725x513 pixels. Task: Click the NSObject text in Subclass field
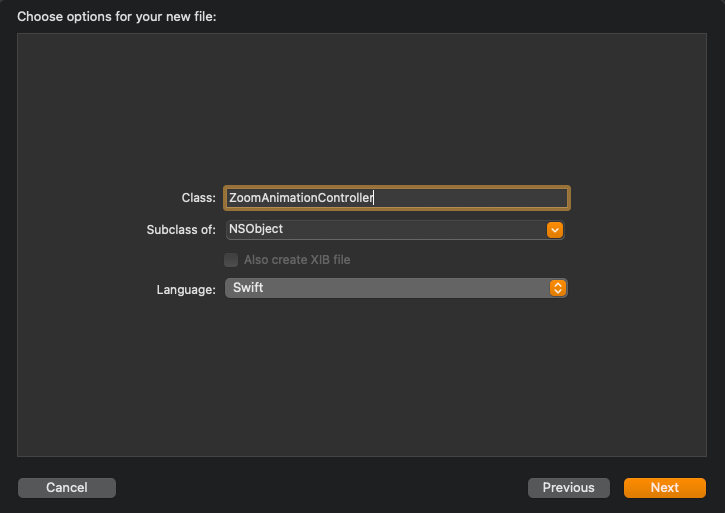pyautogui.click(x=256, y=229)
